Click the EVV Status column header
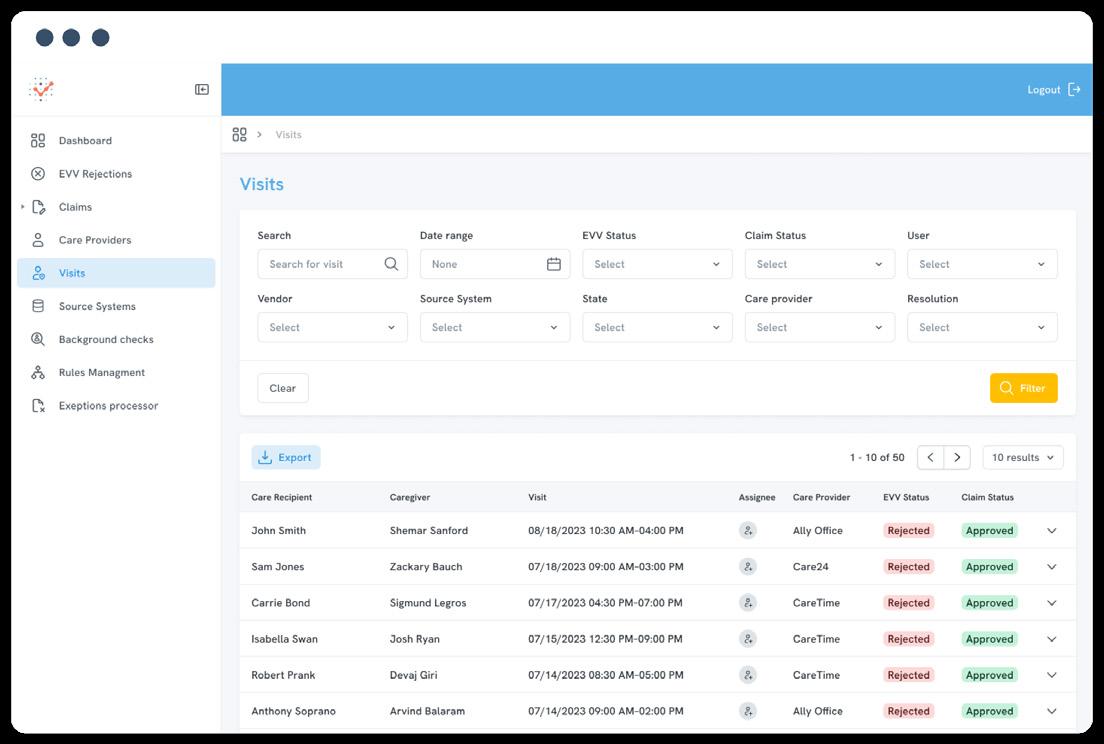The height and width of the screenshot is (744, 1104). point(906,497)
